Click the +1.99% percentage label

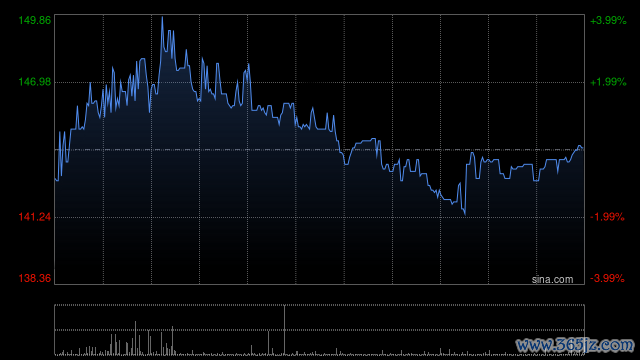[608, 82]
